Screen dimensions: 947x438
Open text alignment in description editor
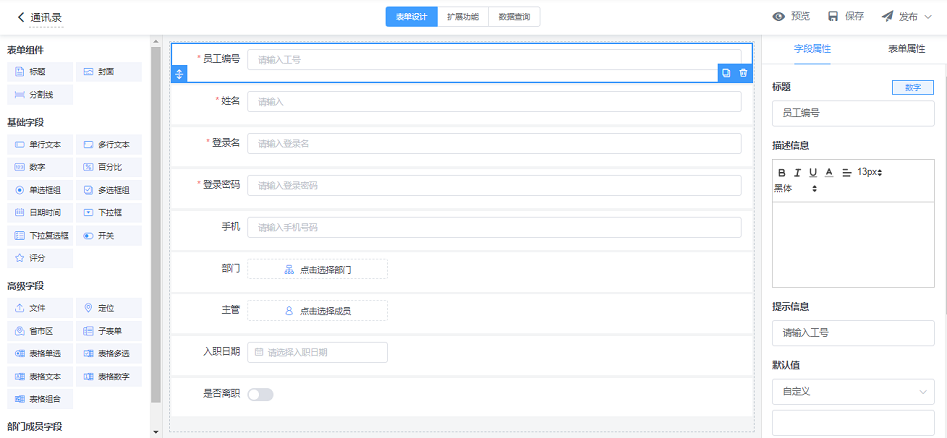846,172
